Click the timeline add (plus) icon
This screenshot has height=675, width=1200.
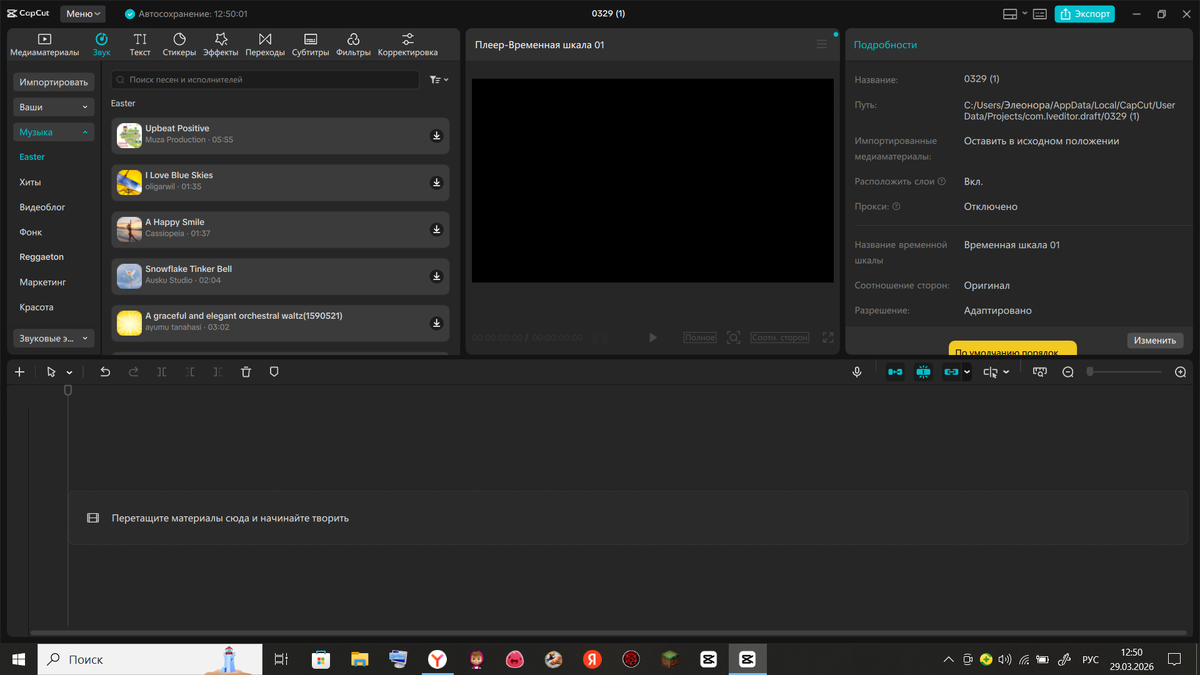coord(19,372)
